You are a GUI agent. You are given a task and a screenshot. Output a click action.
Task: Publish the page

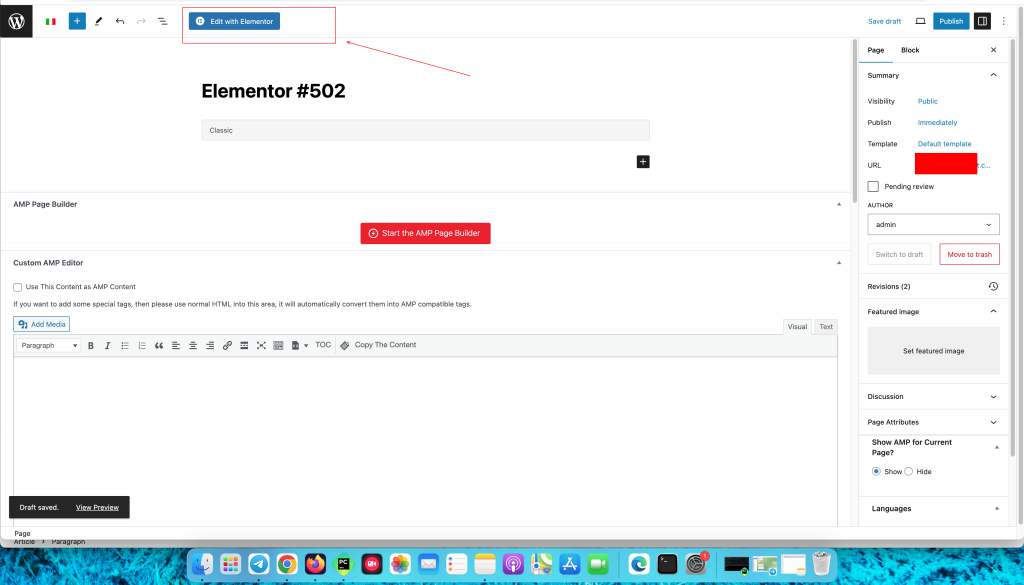pos(951,22)
